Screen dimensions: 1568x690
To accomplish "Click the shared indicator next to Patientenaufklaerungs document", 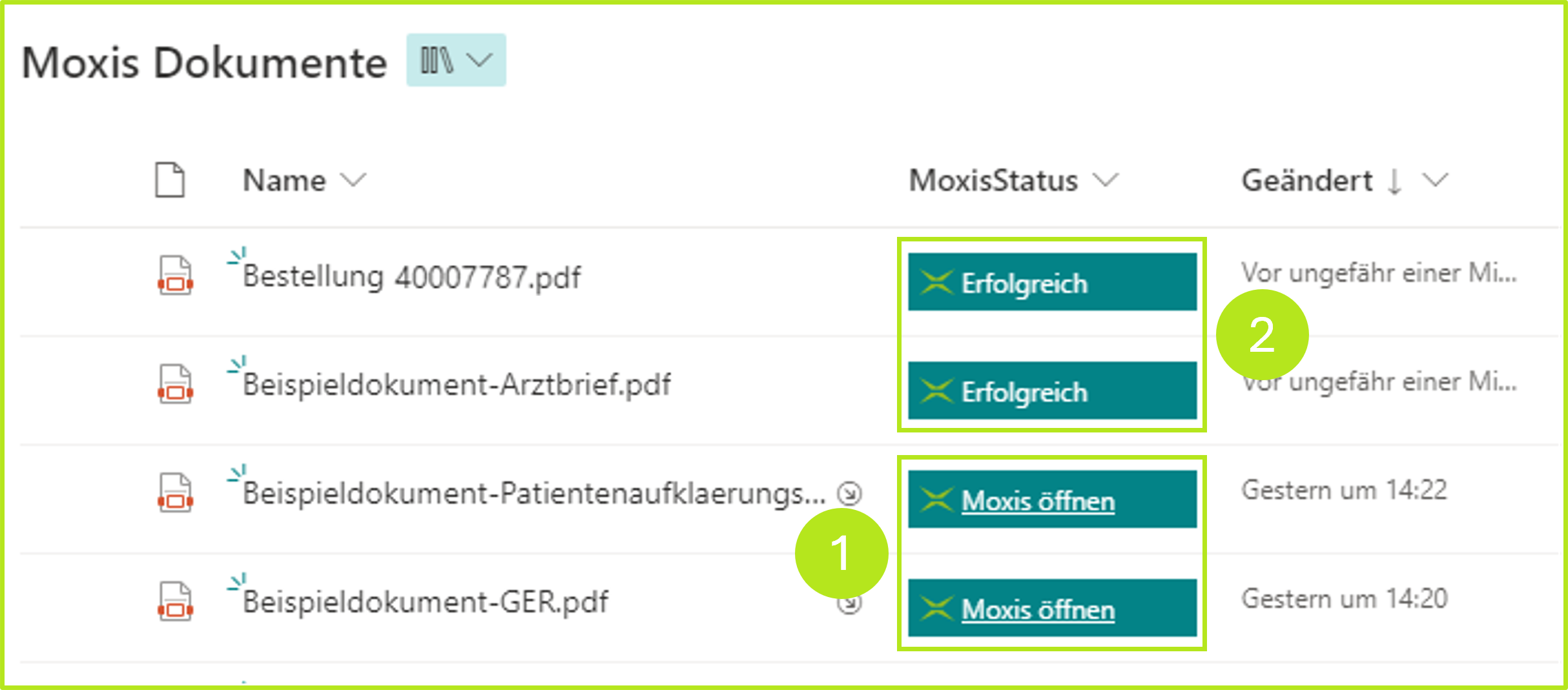I will pos(851,494).
